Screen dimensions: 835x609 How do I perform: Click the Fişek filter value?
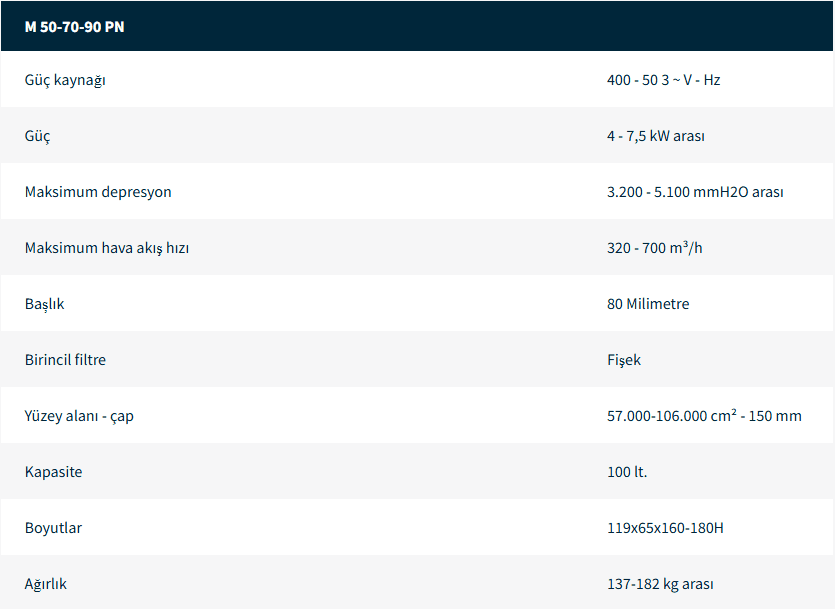tap(623, 360)
